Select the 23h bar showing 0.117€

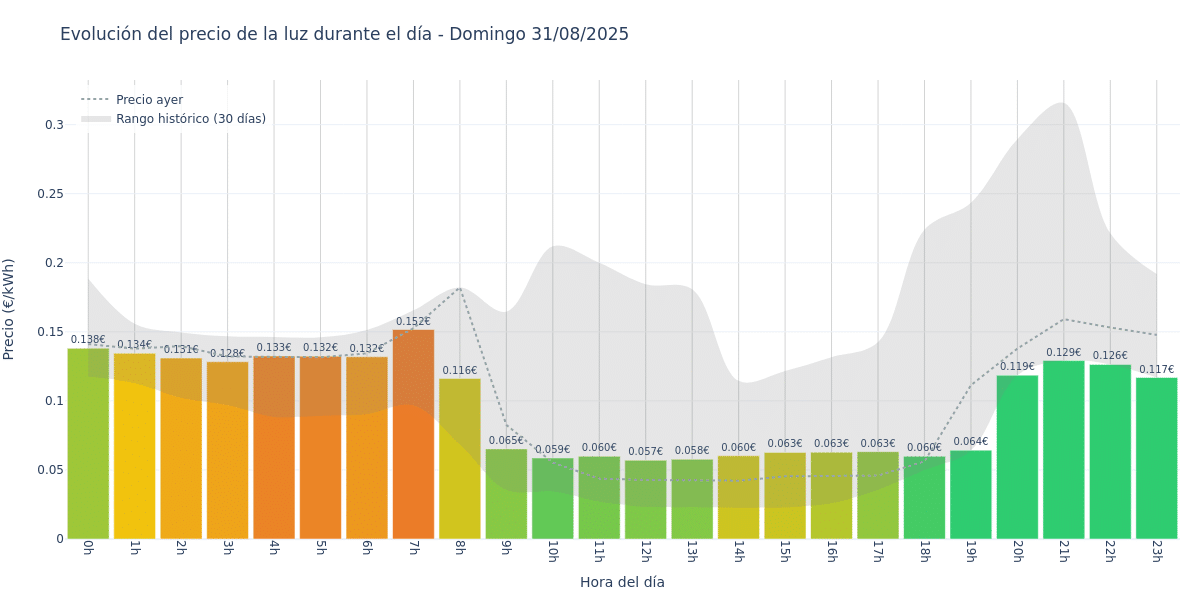click(1156, 458)
